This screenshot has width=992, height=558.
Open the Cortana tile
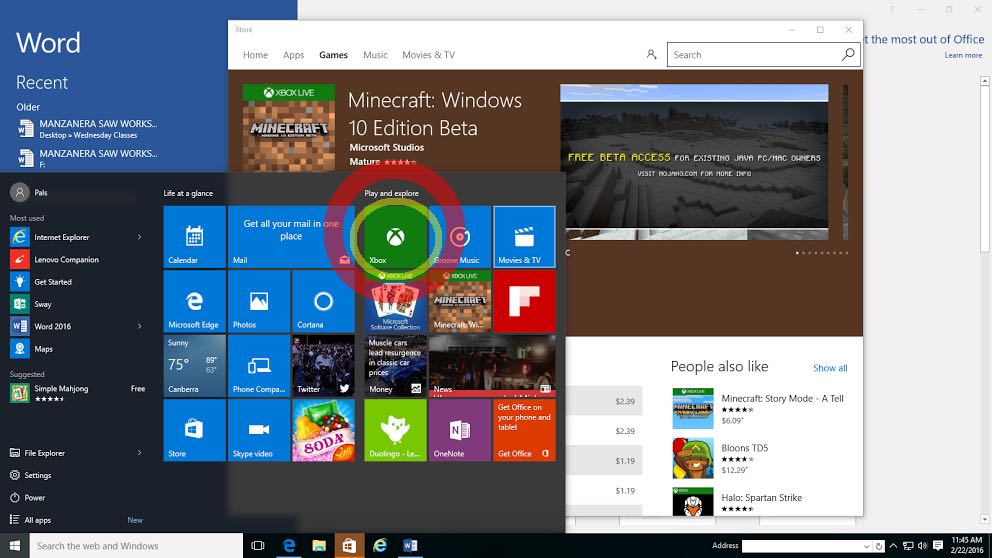point(323,301)
